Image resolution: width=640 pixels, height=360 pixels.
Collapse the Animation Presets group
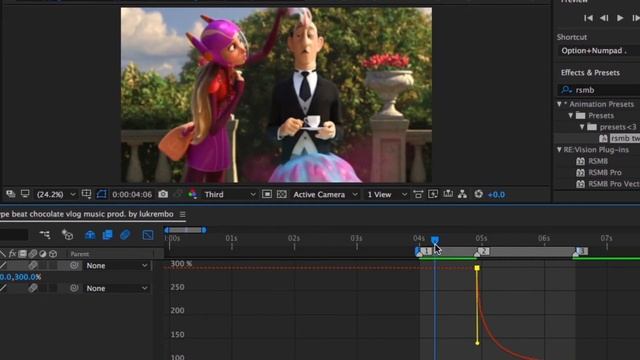pyautogui.click(x=560, y=104)
